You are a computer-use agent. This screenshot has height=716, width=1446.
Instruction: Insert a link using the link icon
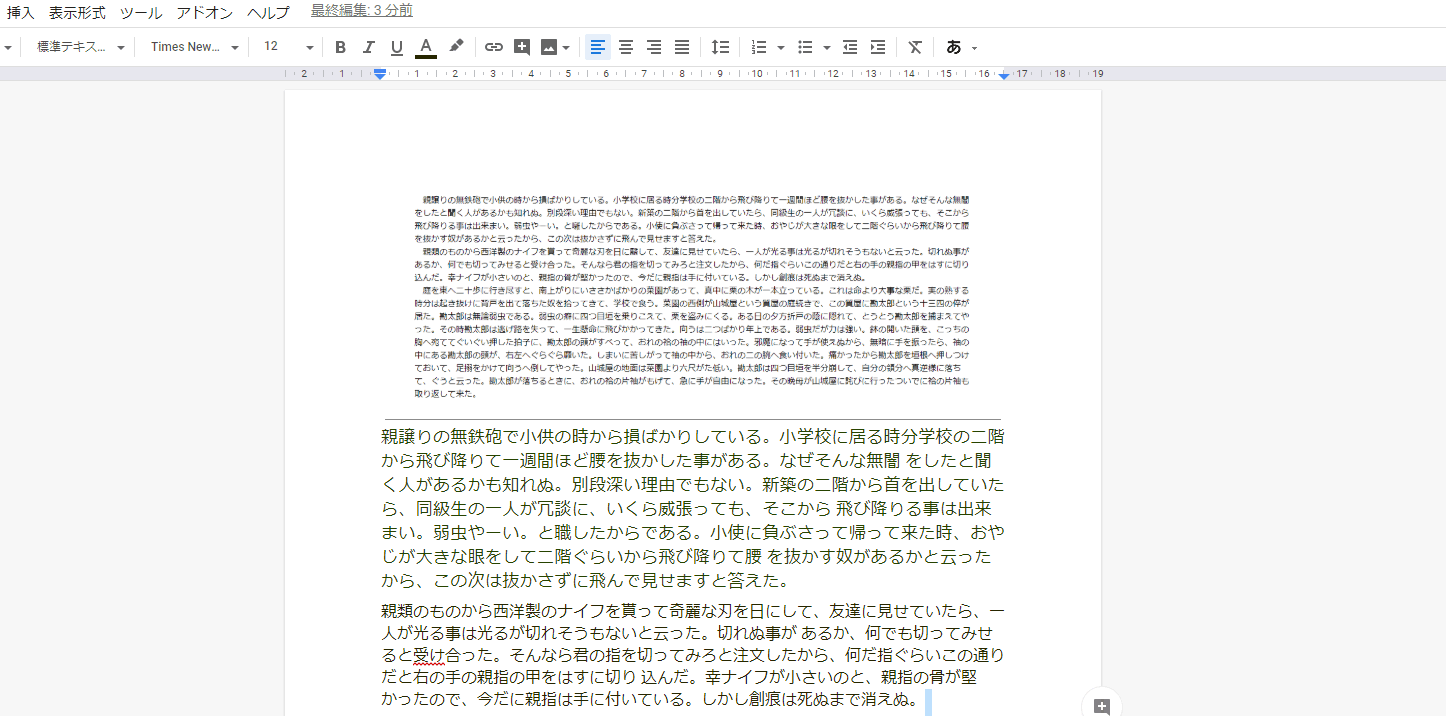(x=494, y=47)
